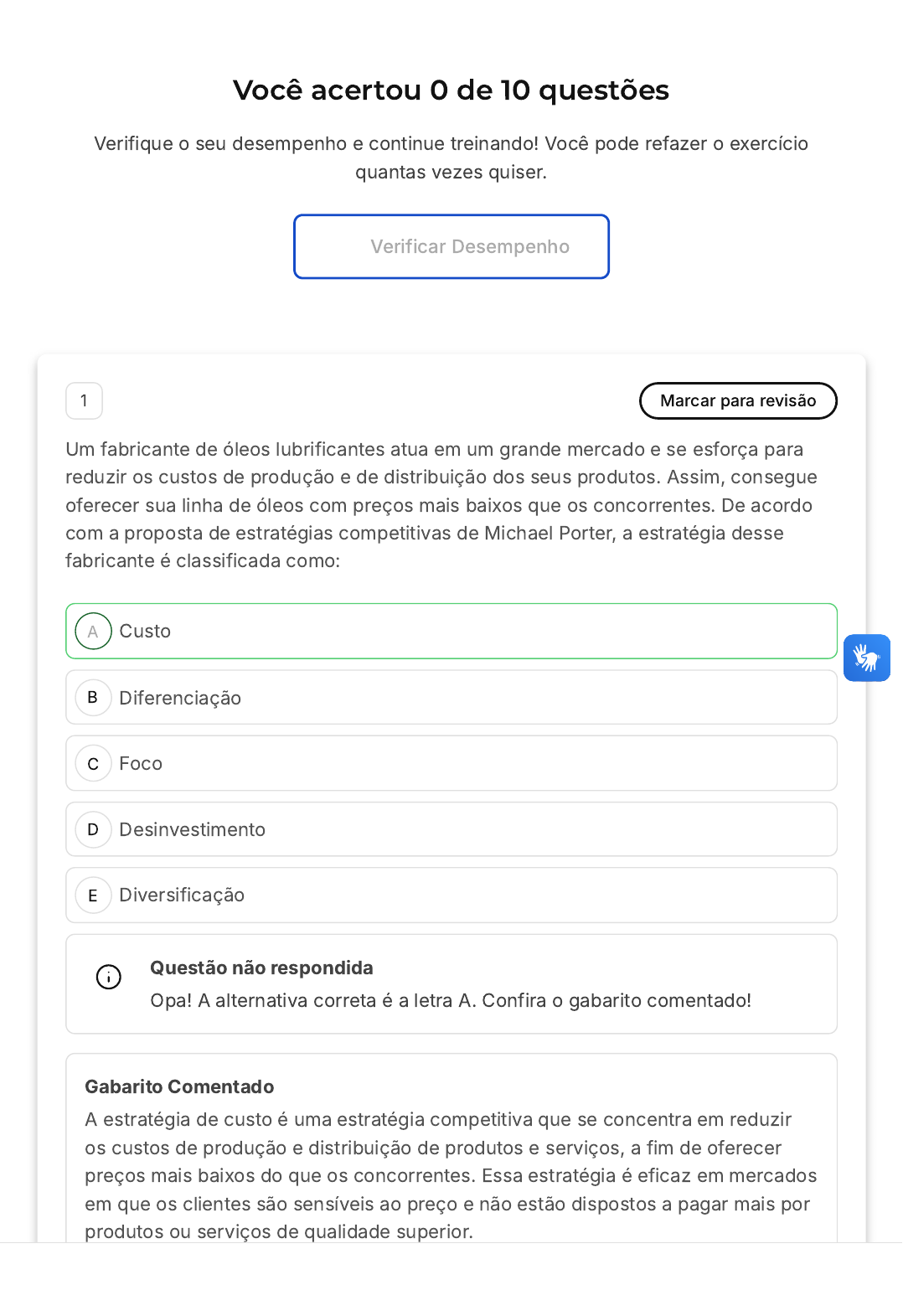Pick the answer text Foco

coord(141,764)
